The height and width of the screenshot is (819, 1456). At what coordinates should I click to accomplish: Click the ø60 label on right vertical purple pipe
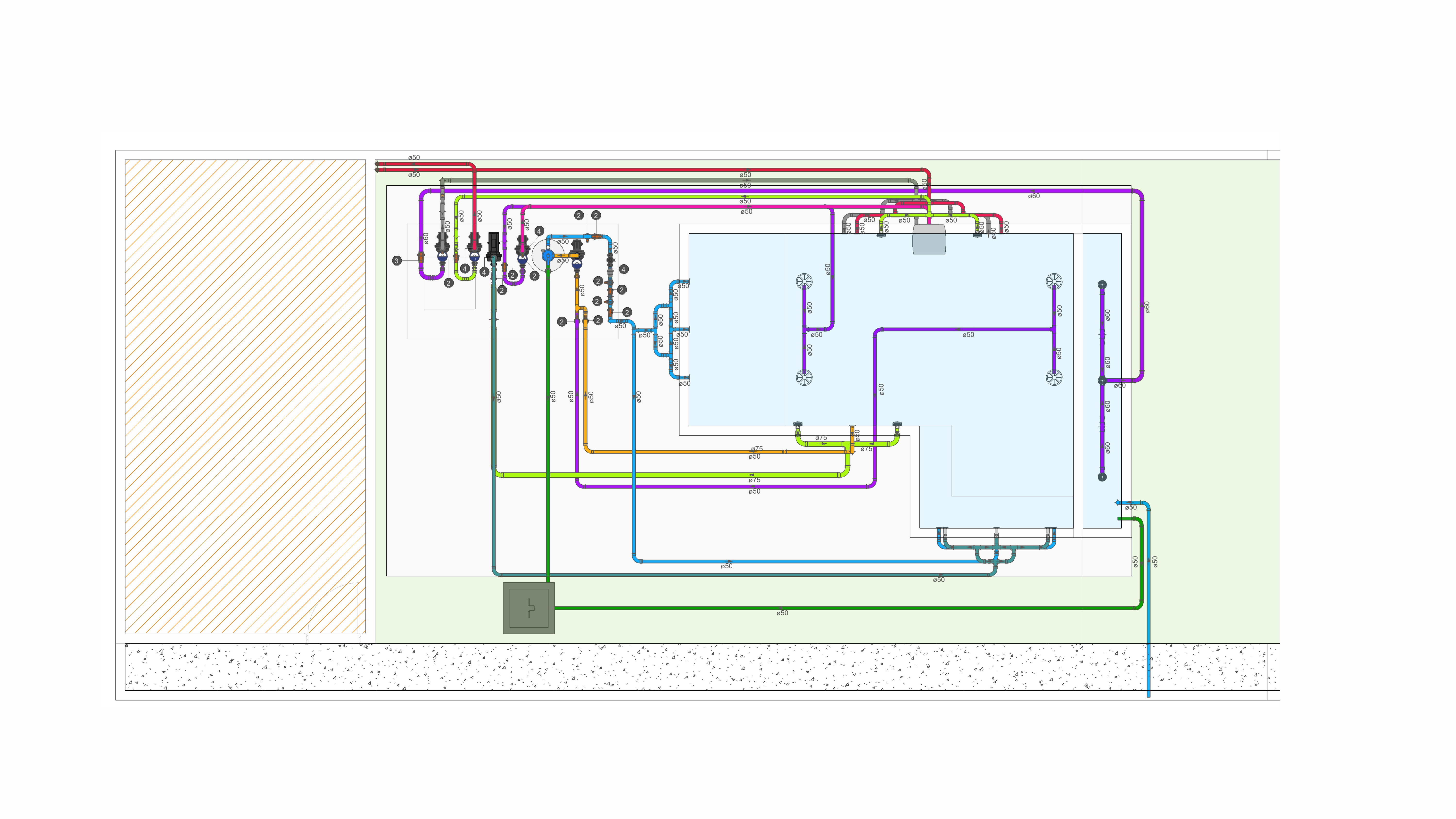(x=1147, y=307)
